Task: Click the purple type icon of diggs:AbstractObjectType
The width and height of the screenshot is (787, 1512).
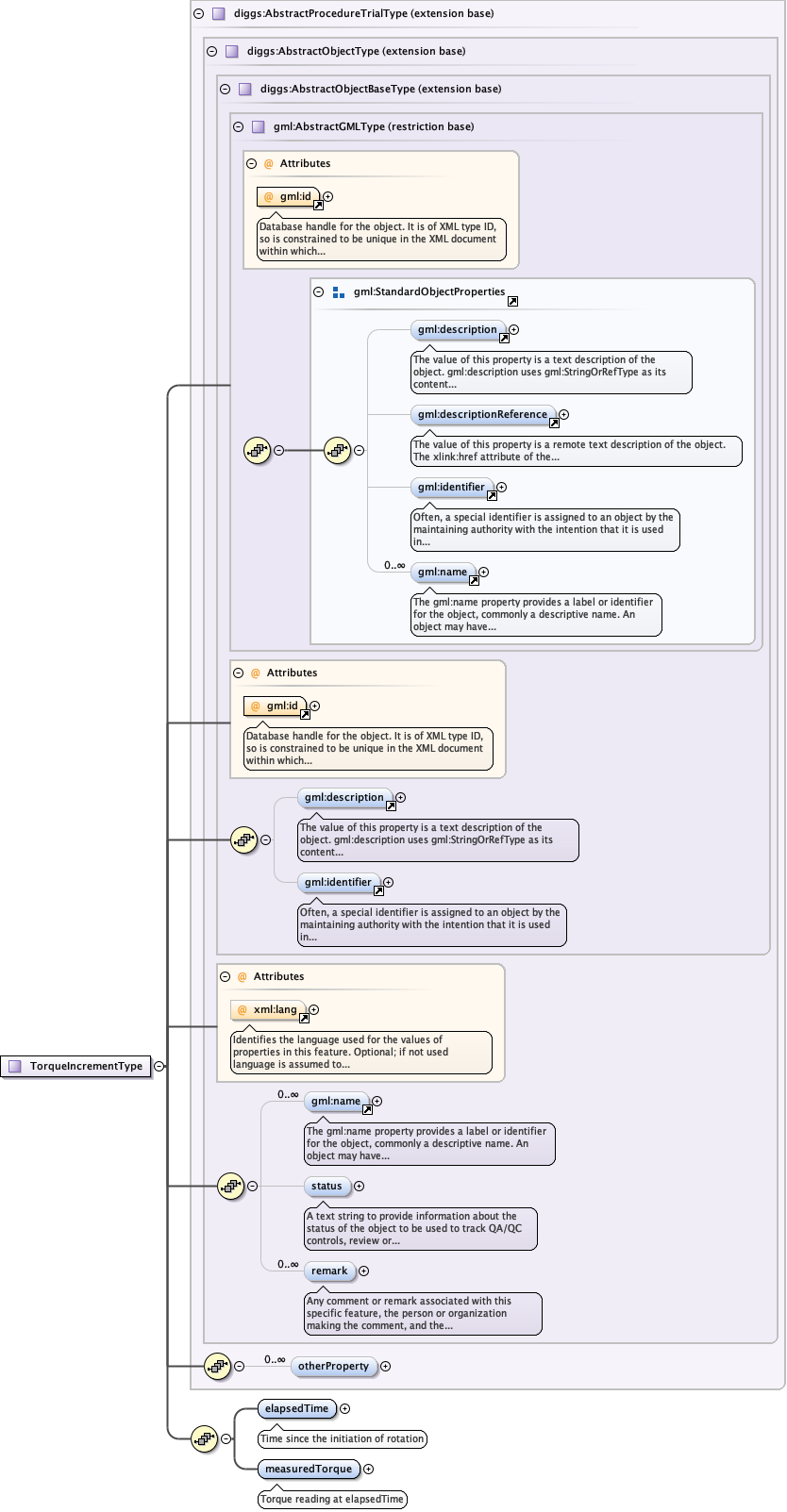Action: (232, 52)
